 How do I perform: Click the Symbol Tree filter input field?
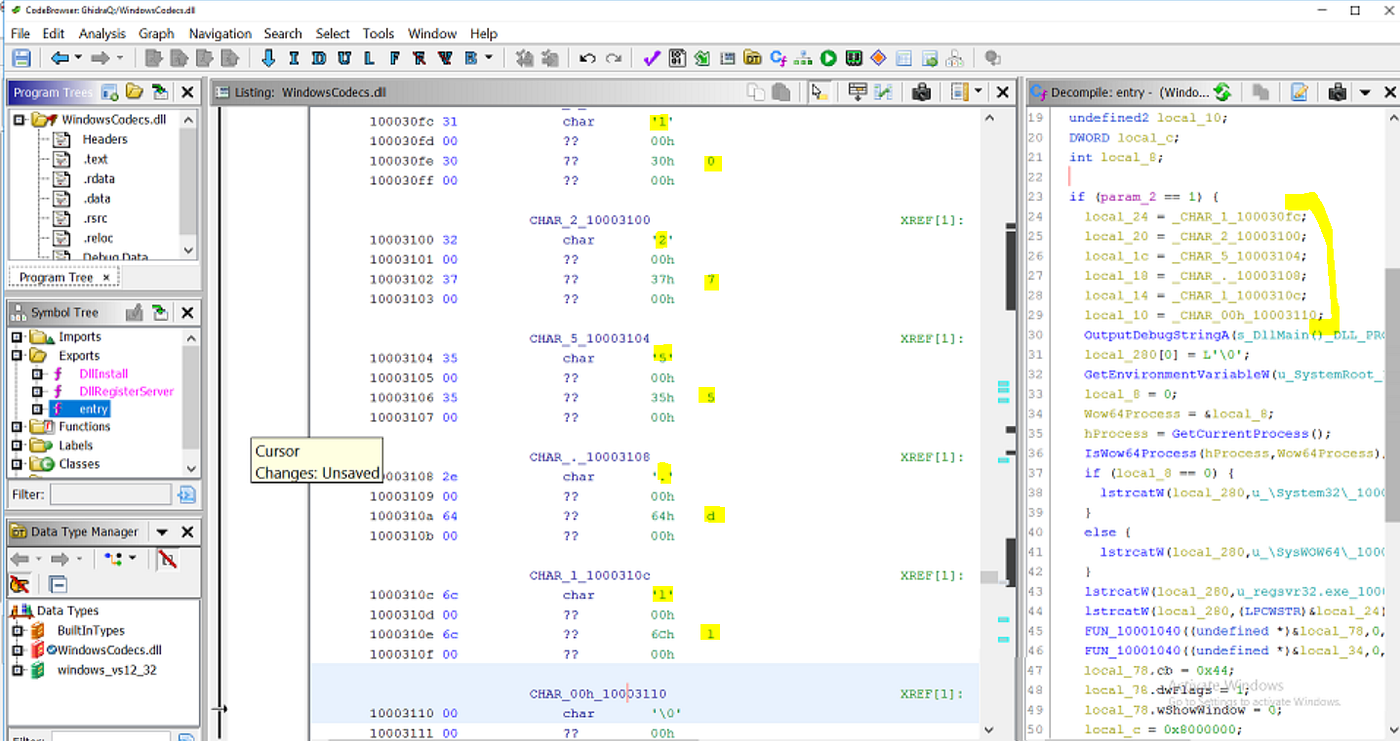click(110, 495)
